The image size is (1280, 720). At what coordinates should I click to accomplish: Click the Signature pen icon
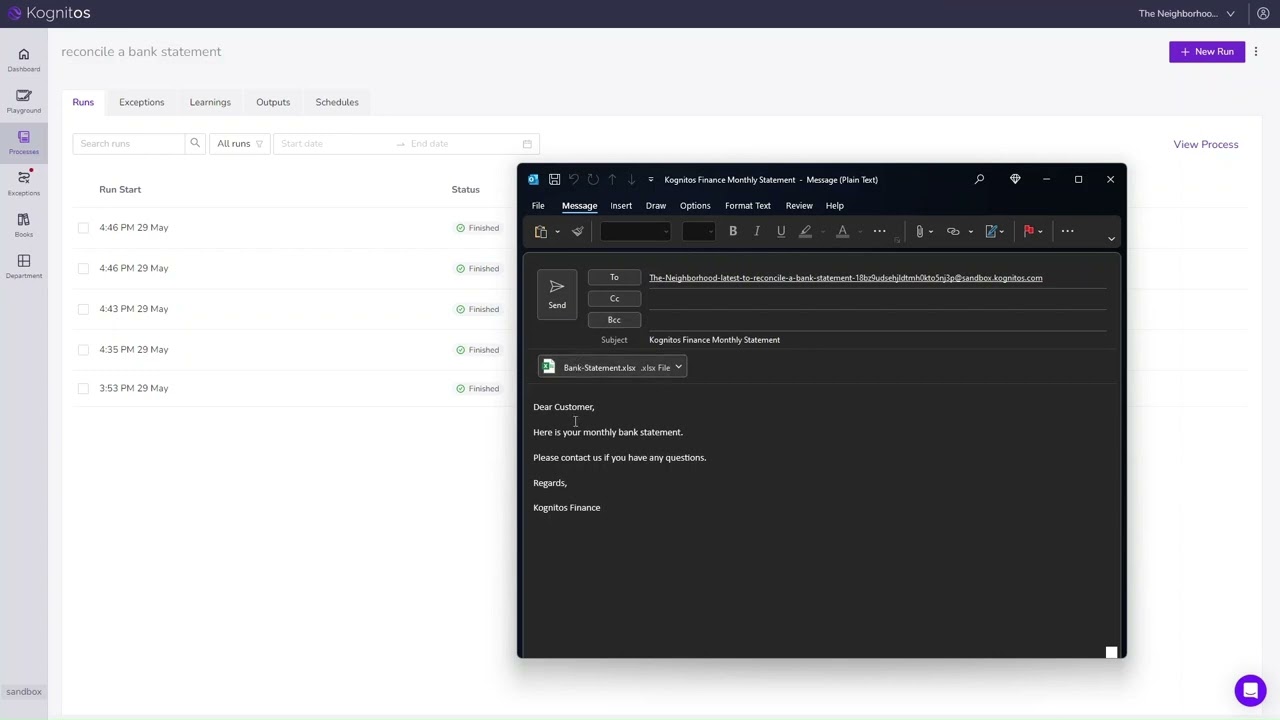point(991,232)
